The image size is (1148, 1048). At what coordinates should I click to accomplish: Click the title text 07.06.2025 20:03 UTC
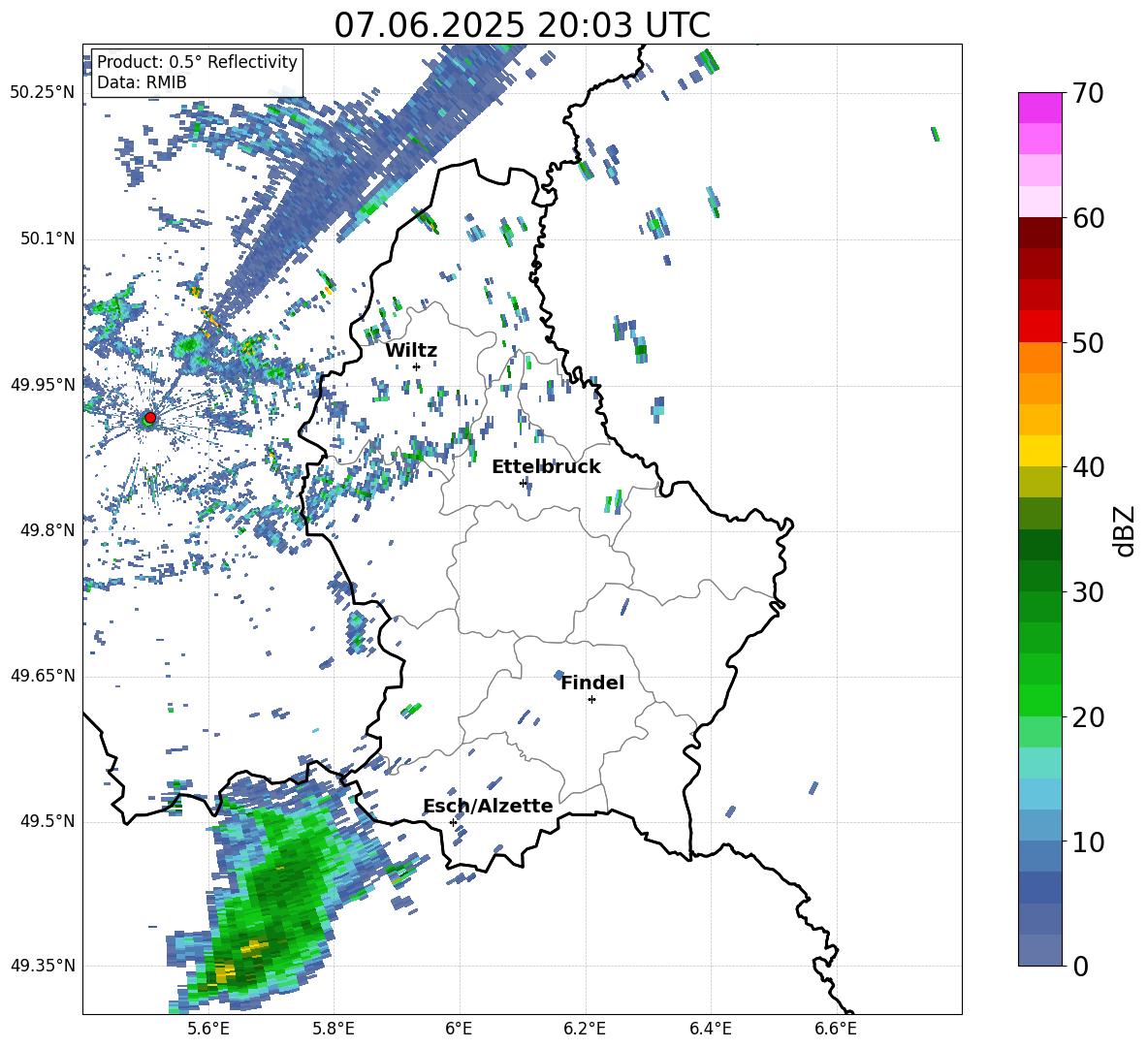click(x=522, y=25)
